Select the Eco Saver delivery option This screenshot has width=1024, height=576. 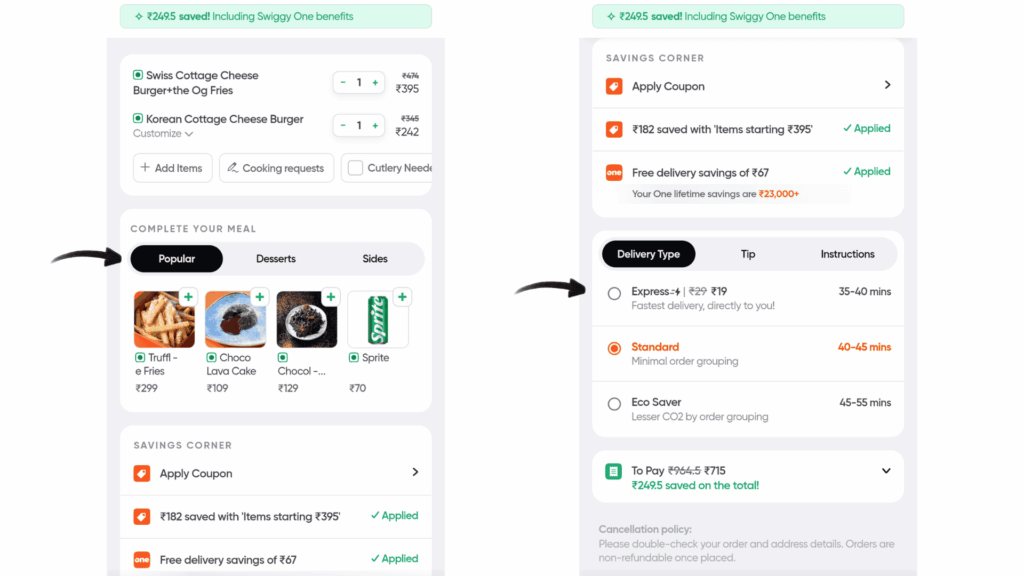click(616, 404)
